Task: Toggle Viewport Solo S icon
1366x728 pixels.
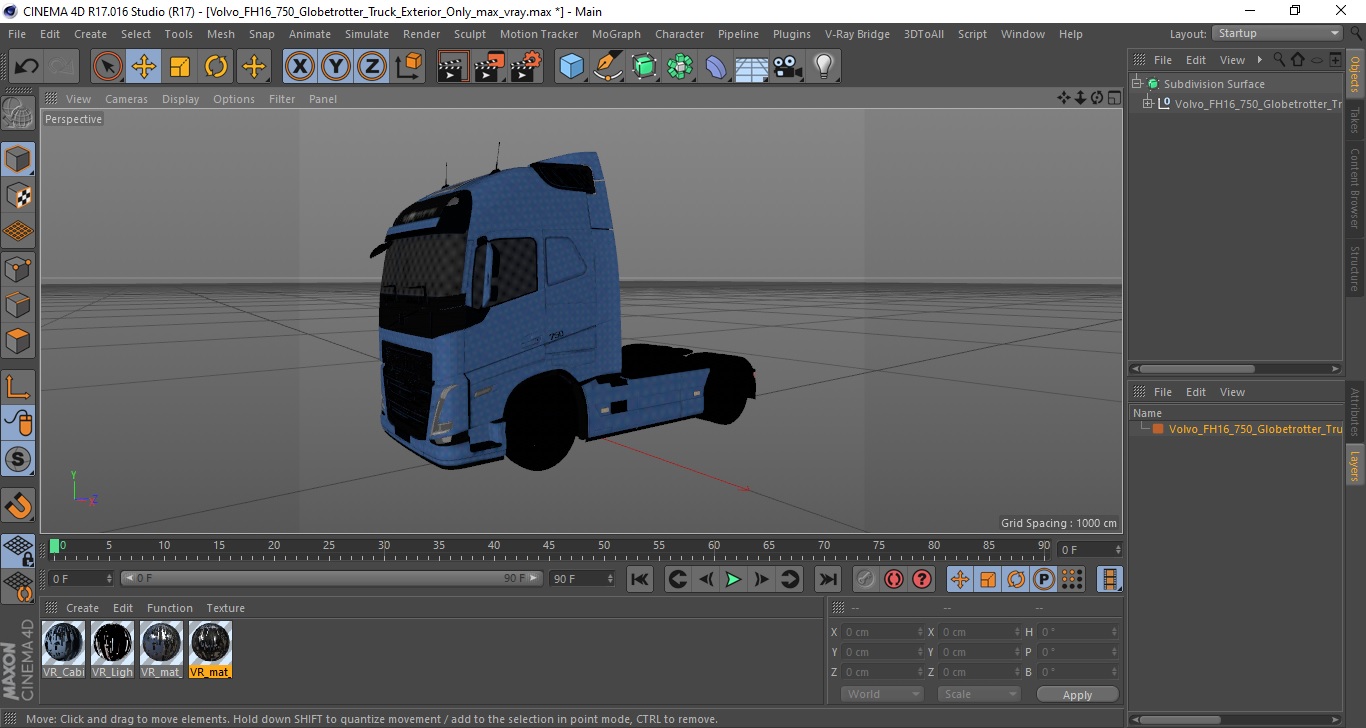Action: (x=18, y=460)
